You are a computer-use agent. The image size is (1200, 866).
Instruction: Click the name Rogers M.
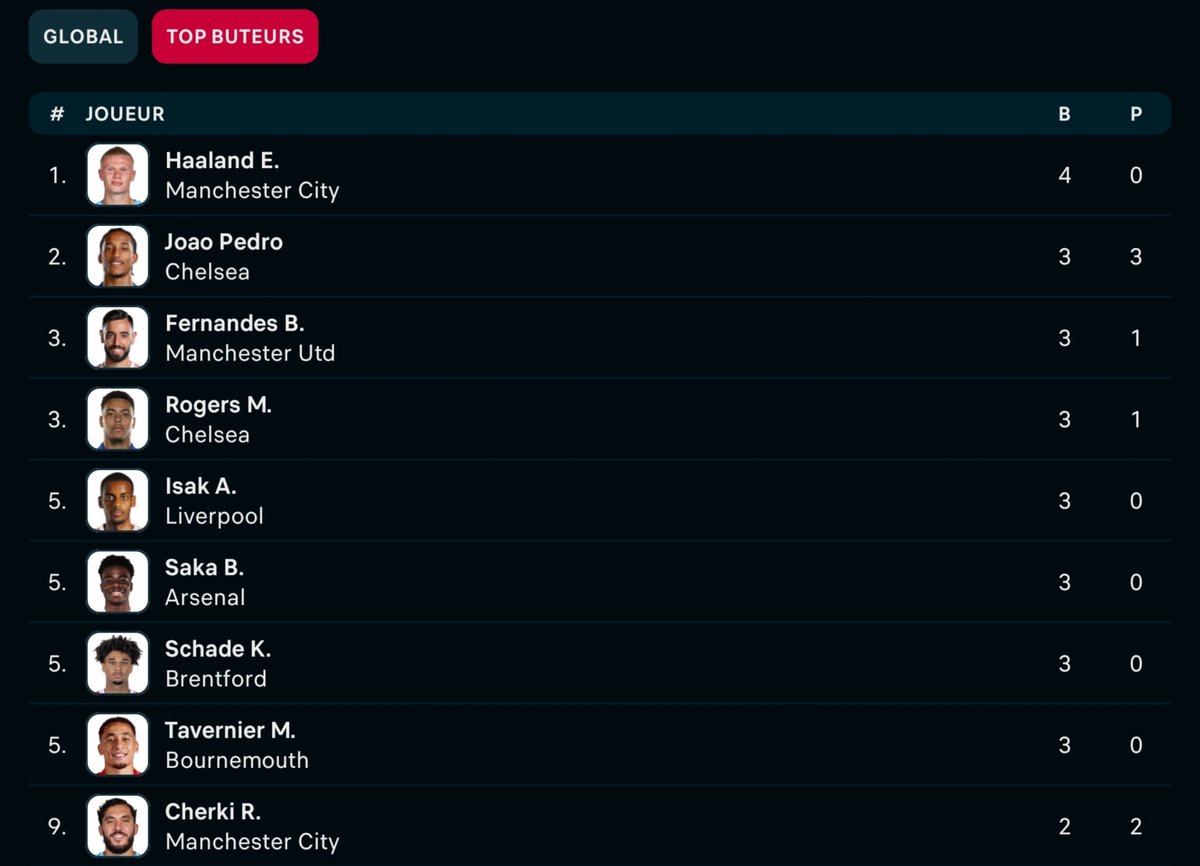tap(218, 405)
